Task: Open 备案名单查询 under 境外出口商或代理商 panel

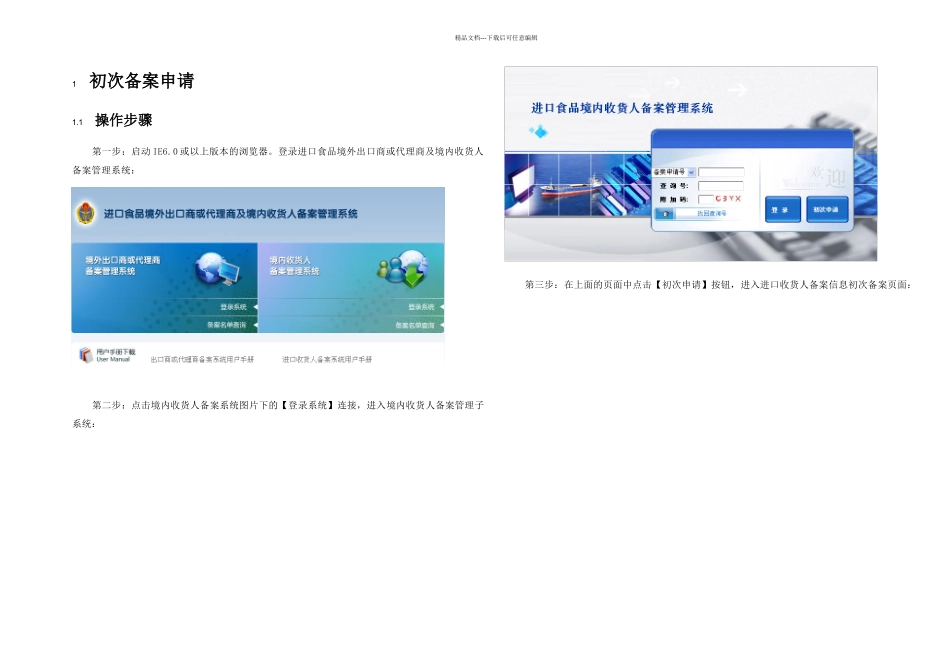Action: pos(227,325)
